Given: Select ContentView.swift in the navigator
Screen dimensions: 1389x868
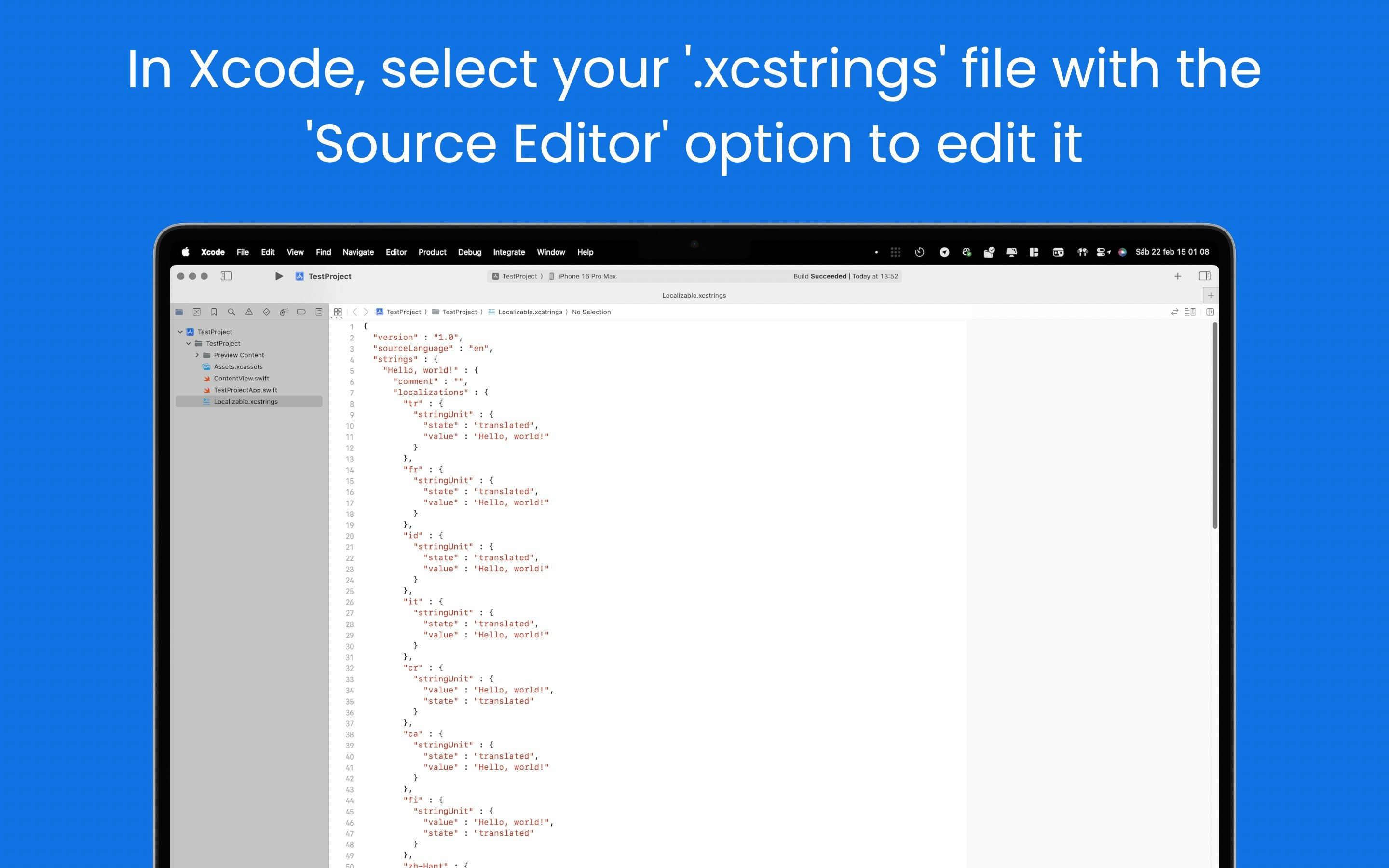Looking at the screenshot, I should (241, 379).
